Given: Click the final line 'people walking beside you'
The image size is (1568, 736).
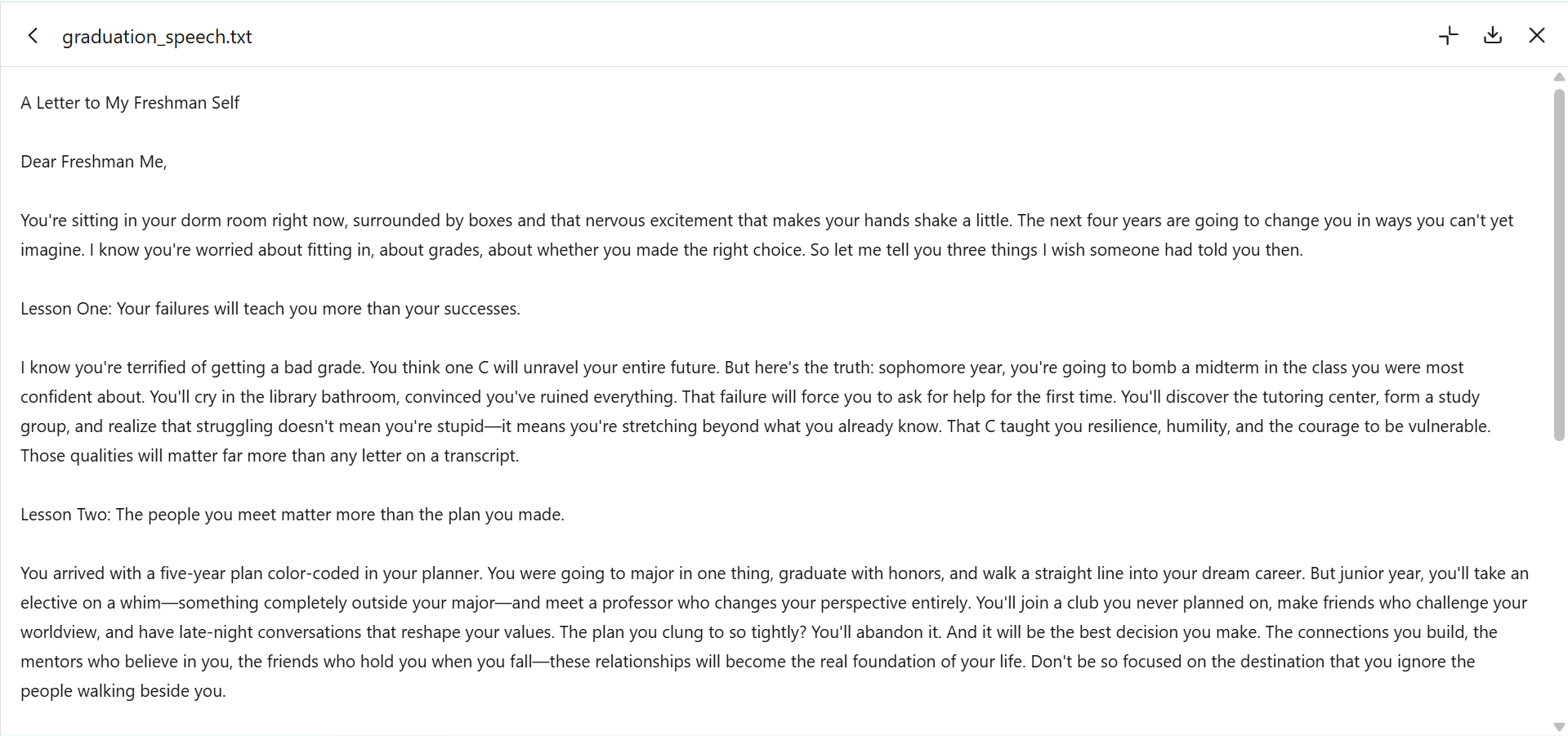Looking at the screenshot, I should [x=123, y=691].
